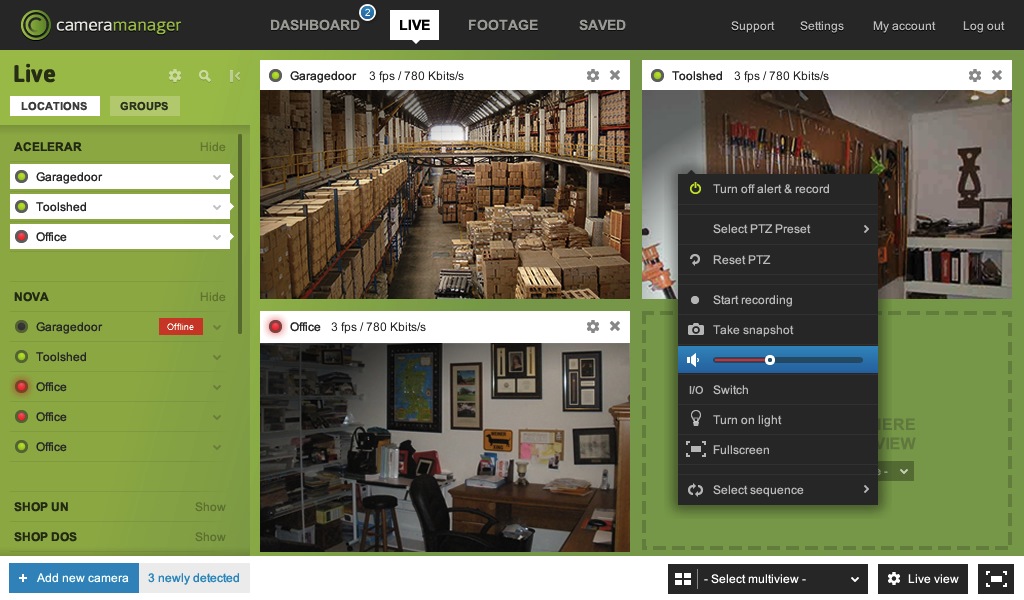This screenshot has height=600, width=1024.
Task: Open settings gear on Garagedoor camera tile
Action: (593, 76)
